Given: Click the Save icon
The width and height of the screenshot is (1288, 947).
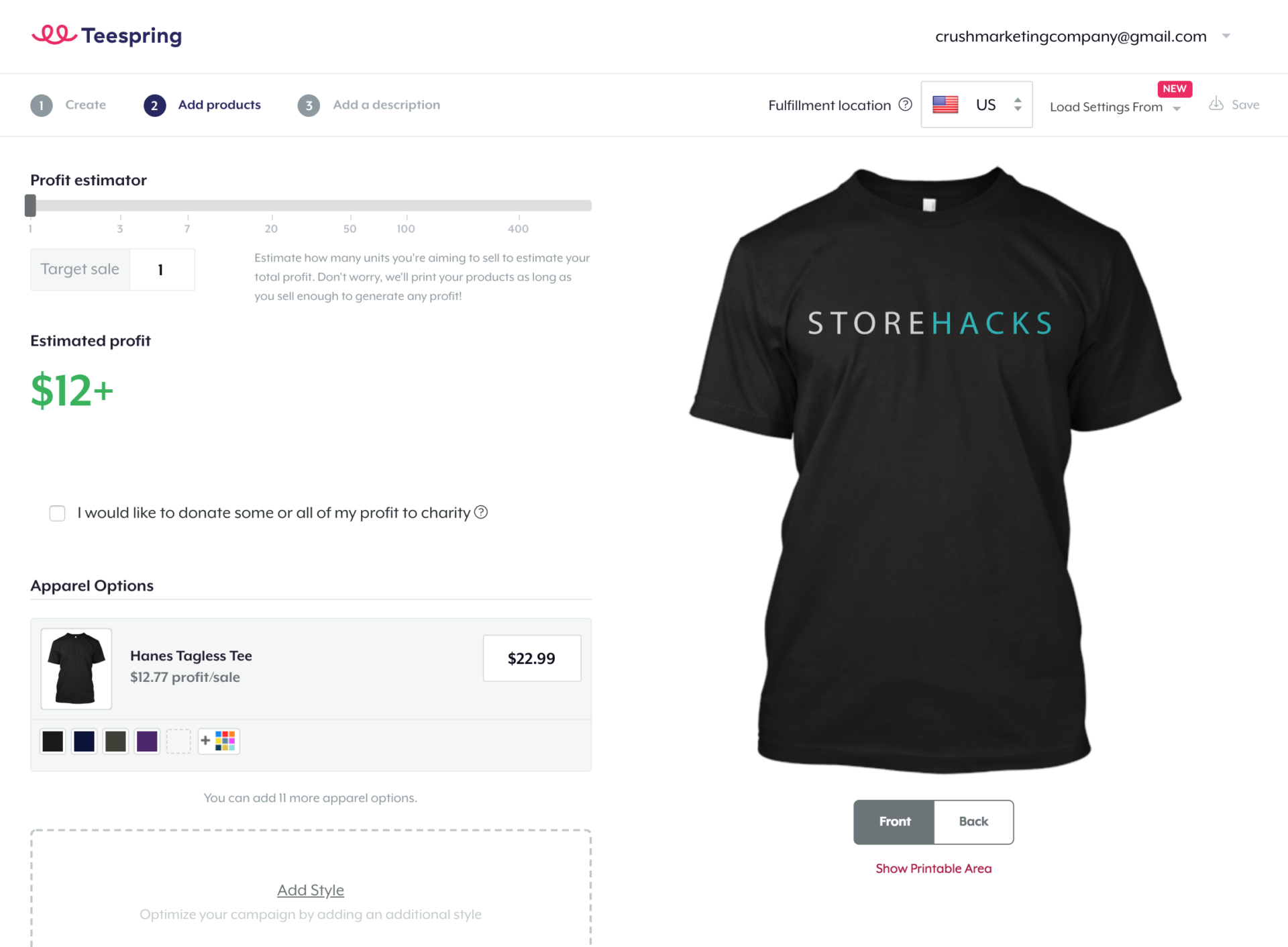Looking at the screenshot, I should pyautogui.click(x=1216, y=104).
